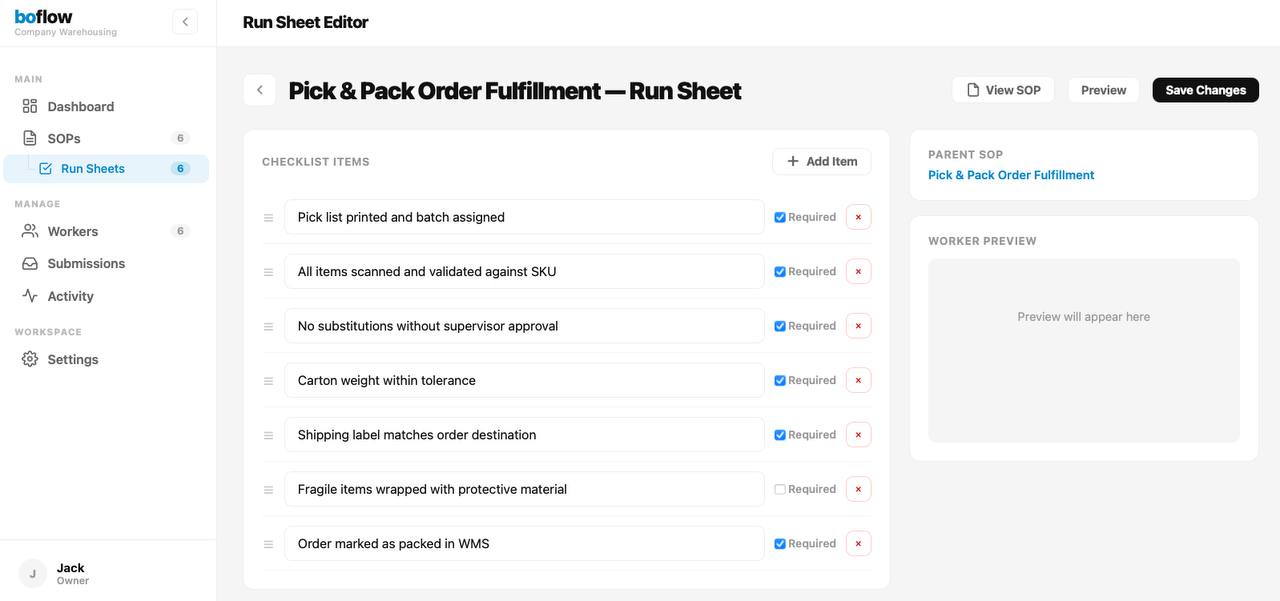
Task: Select Run Sheets in the sidebar
Action: [x=93, y=168]
